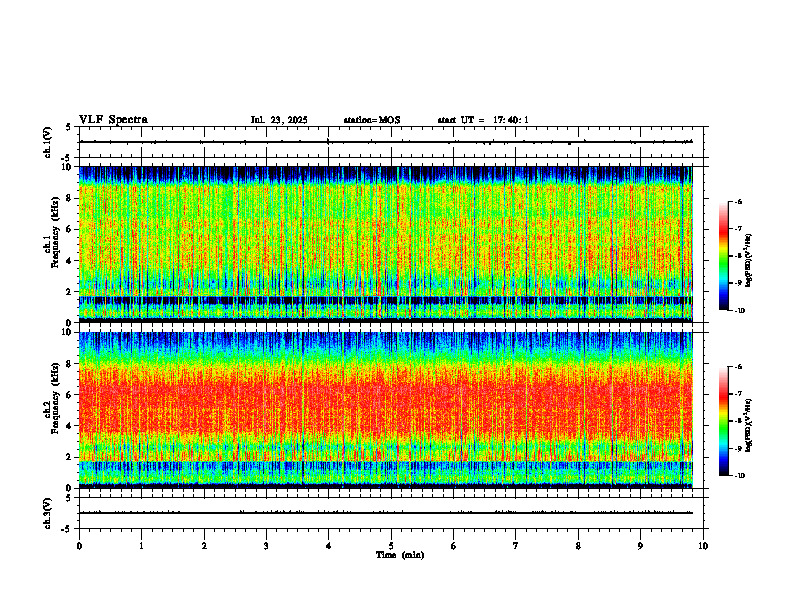Image resolution: width=792 pixels, height=612 pixels.
Task: Select the ch.2 spectrogram color bar
Action: coord(723,421)
